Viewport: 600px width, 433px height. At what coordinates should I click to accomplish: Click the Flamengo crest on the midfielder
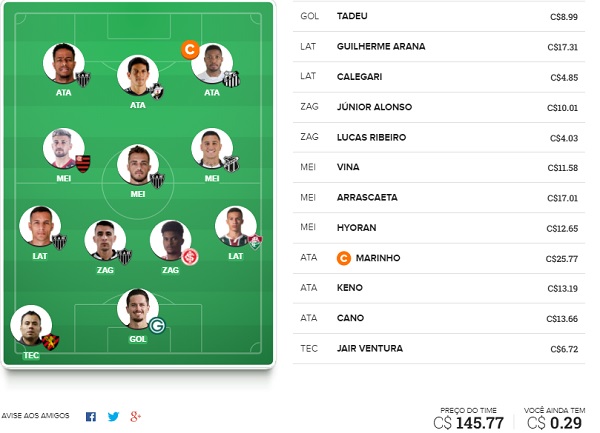pos(83,164)
